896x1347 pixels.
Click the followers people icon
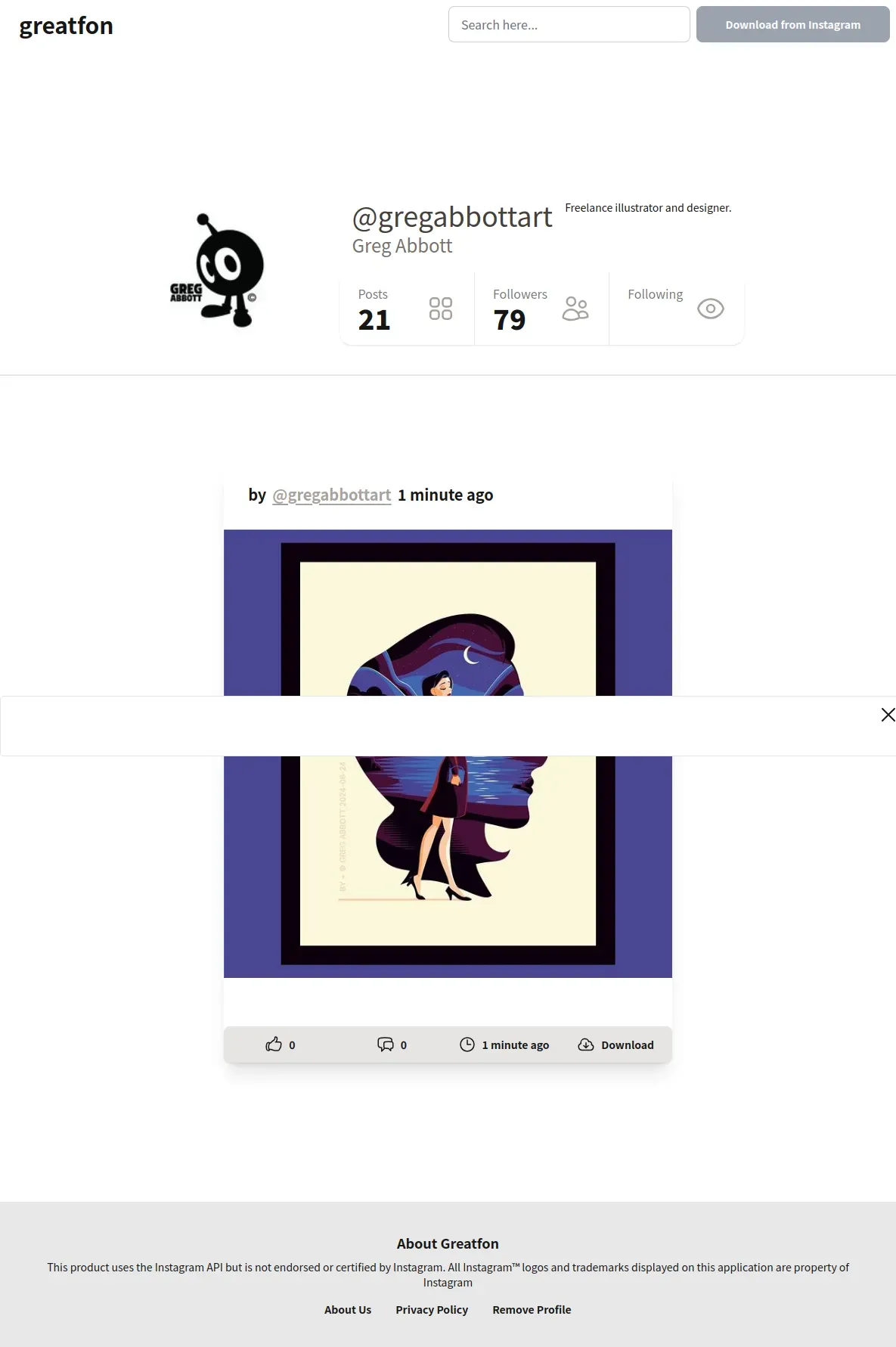575,309
